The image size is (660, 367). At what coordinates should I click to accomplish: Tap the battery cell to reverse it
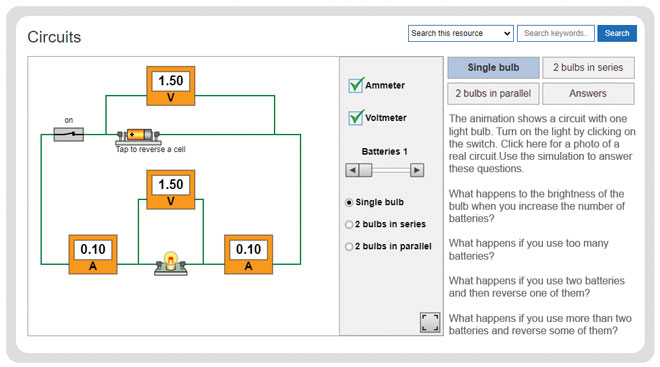pyautogui.click(x=139, y=136)
